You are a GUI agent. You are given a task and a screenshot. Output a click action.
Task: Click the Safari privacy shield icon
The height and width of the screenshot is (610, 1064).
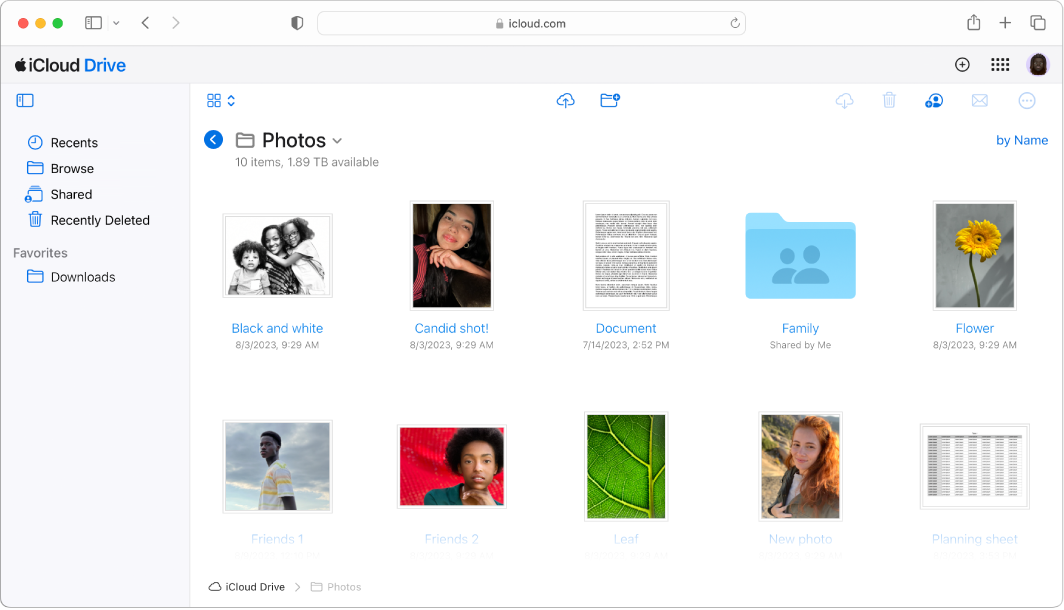[297, 23]
